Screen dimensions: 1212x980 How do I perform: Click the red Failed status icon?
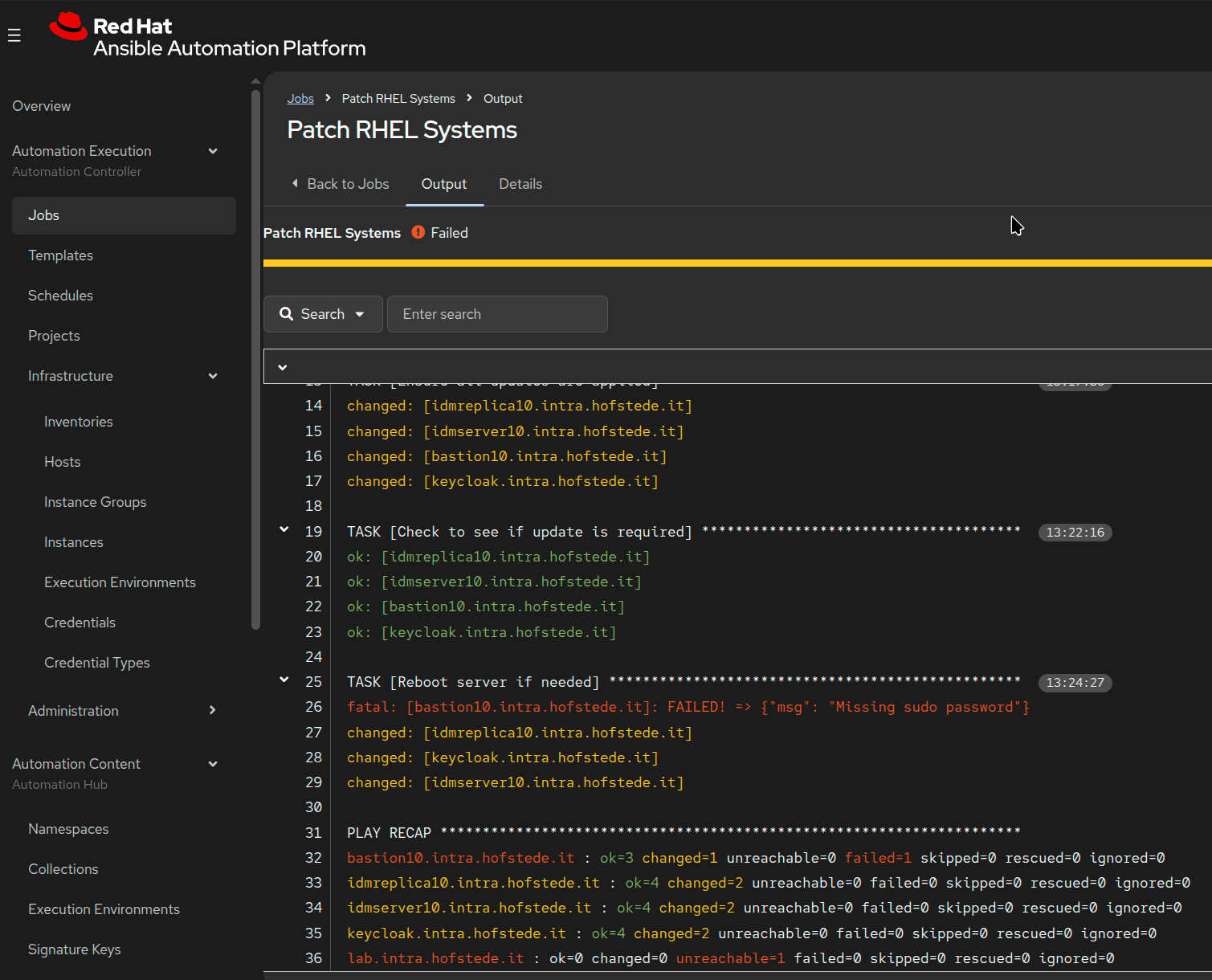(x=418, y=232)
